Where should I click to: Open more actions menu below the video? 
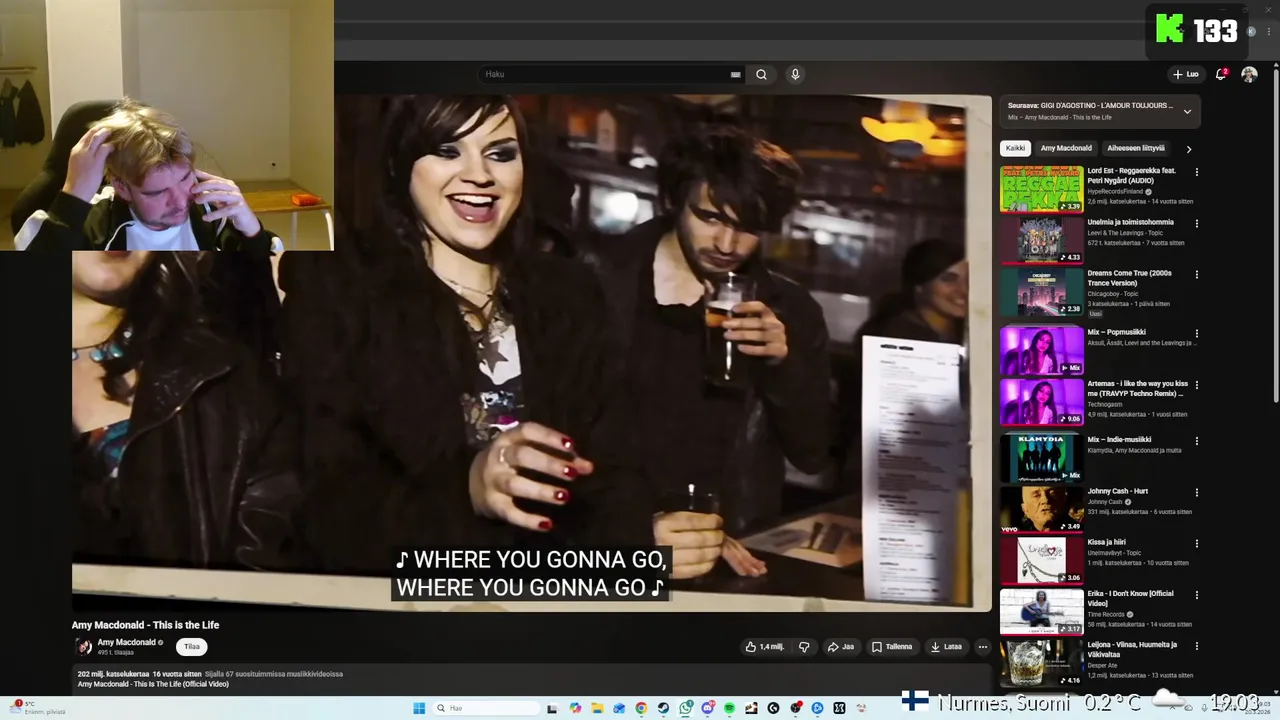coord(982,647)
